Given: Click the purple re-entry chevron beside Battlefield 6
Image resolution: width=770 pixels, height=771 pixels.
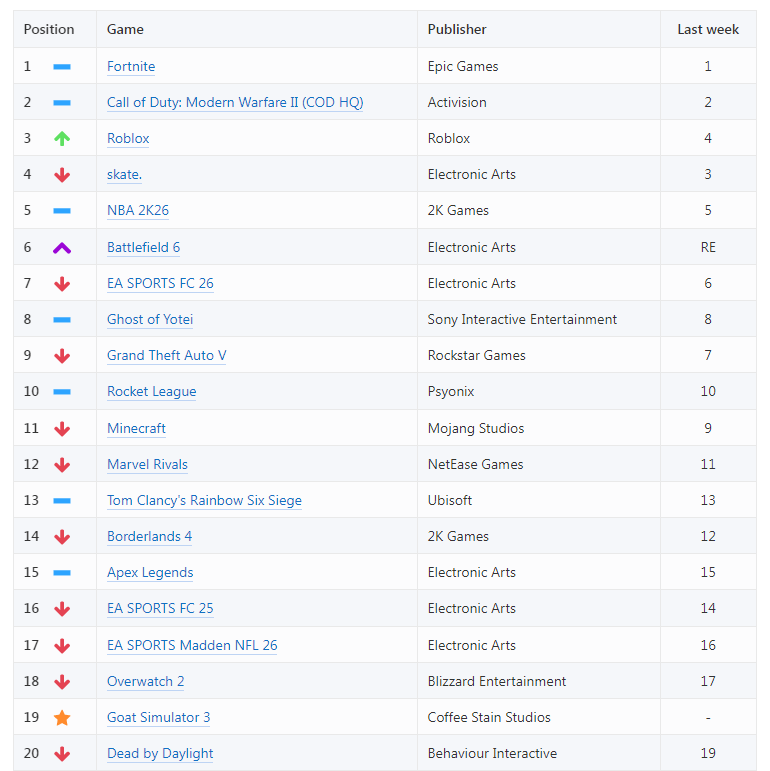Looking at the screenshot, I should click(62, 248).
